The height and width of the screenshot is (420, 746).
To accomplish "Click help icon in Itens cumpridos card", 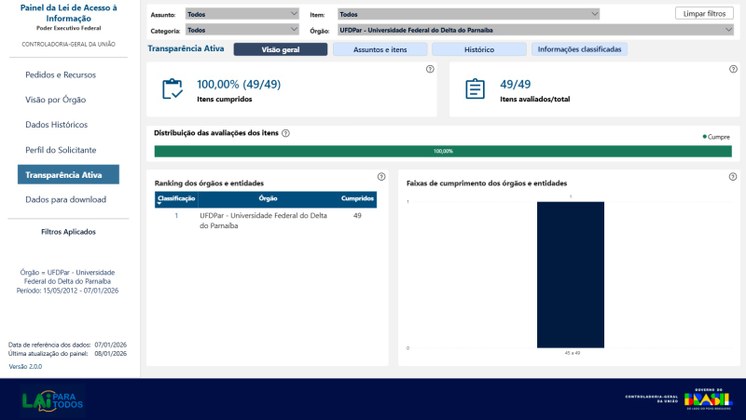I will pyautogui.click(x=430, y=70).
